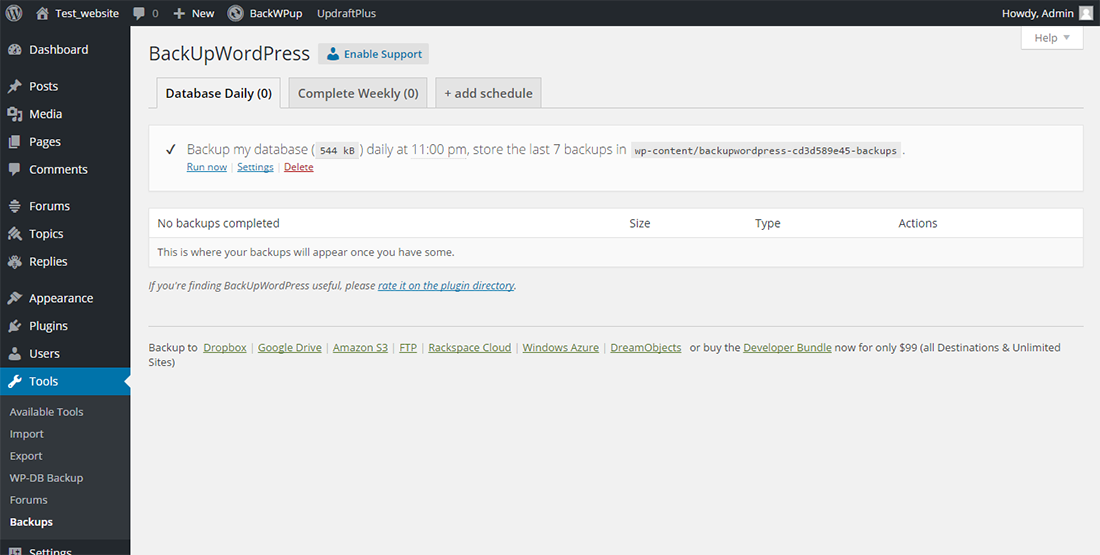
Task: Open the + add schedule tab
Action: 488,93
